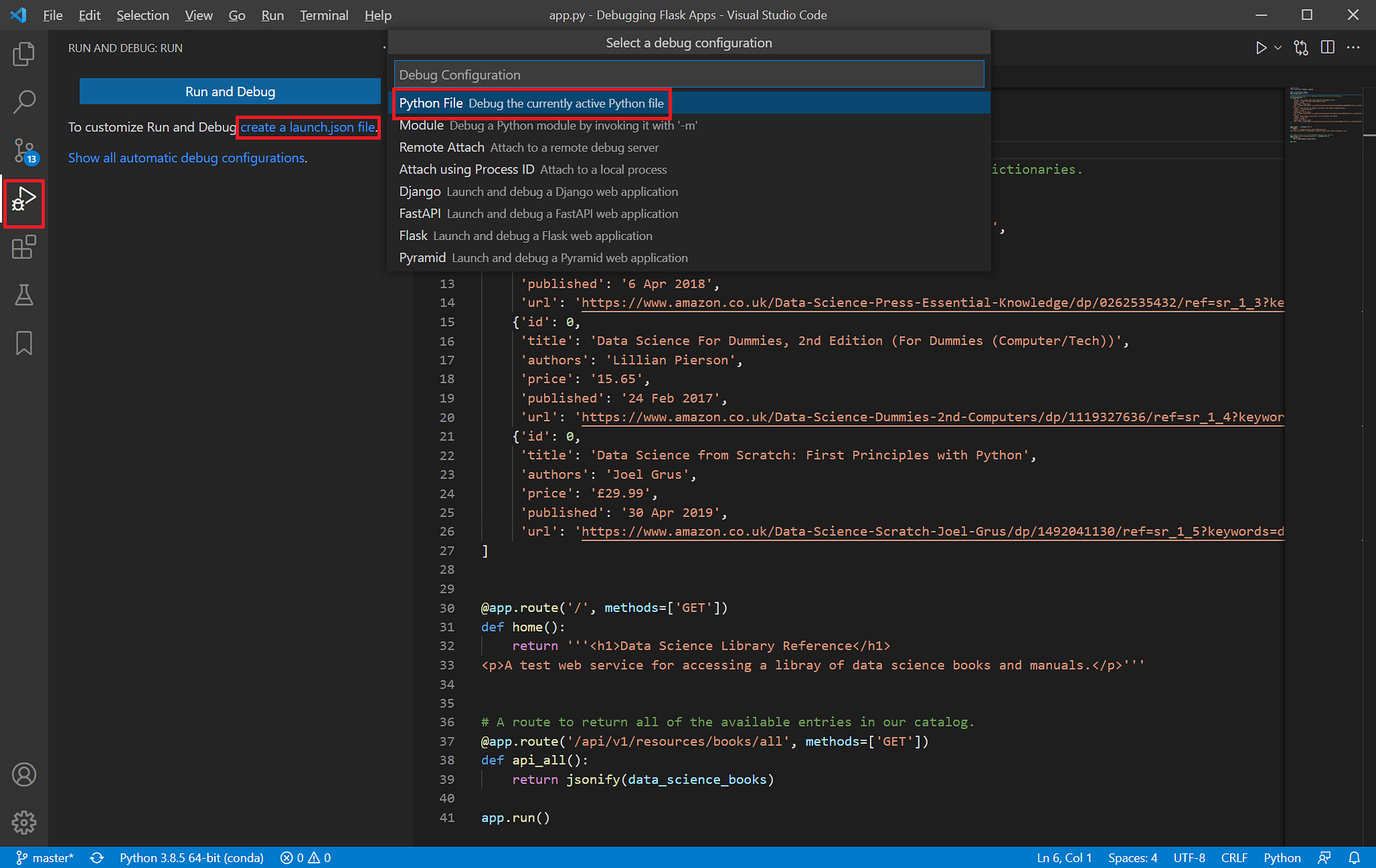Click the Amazon URL on line 20
The image size is (1376, 868).
click(933, 418)
